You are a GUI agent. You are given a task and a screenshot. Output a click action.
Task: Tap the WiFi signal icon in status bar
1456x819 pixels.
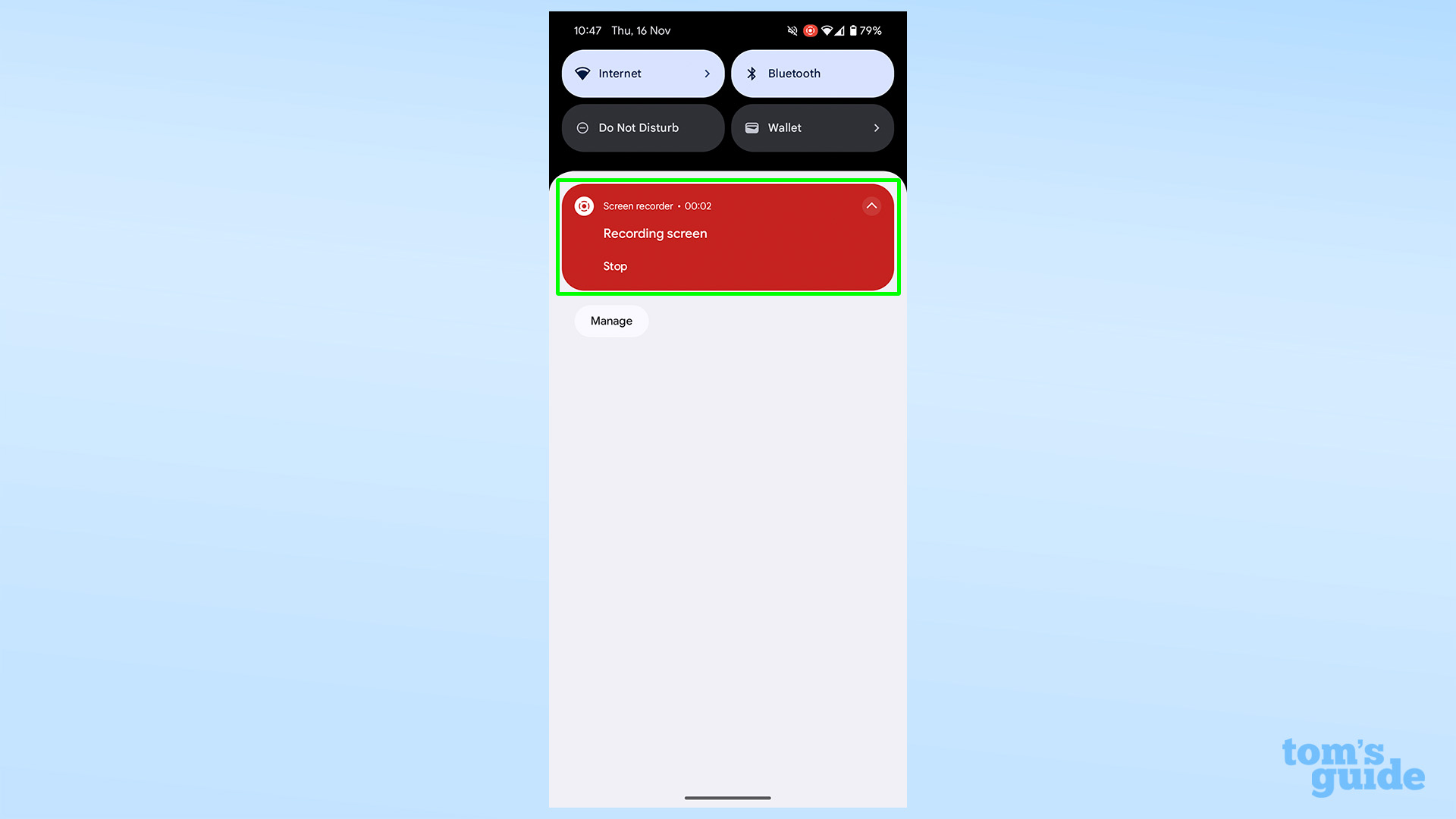827,30
